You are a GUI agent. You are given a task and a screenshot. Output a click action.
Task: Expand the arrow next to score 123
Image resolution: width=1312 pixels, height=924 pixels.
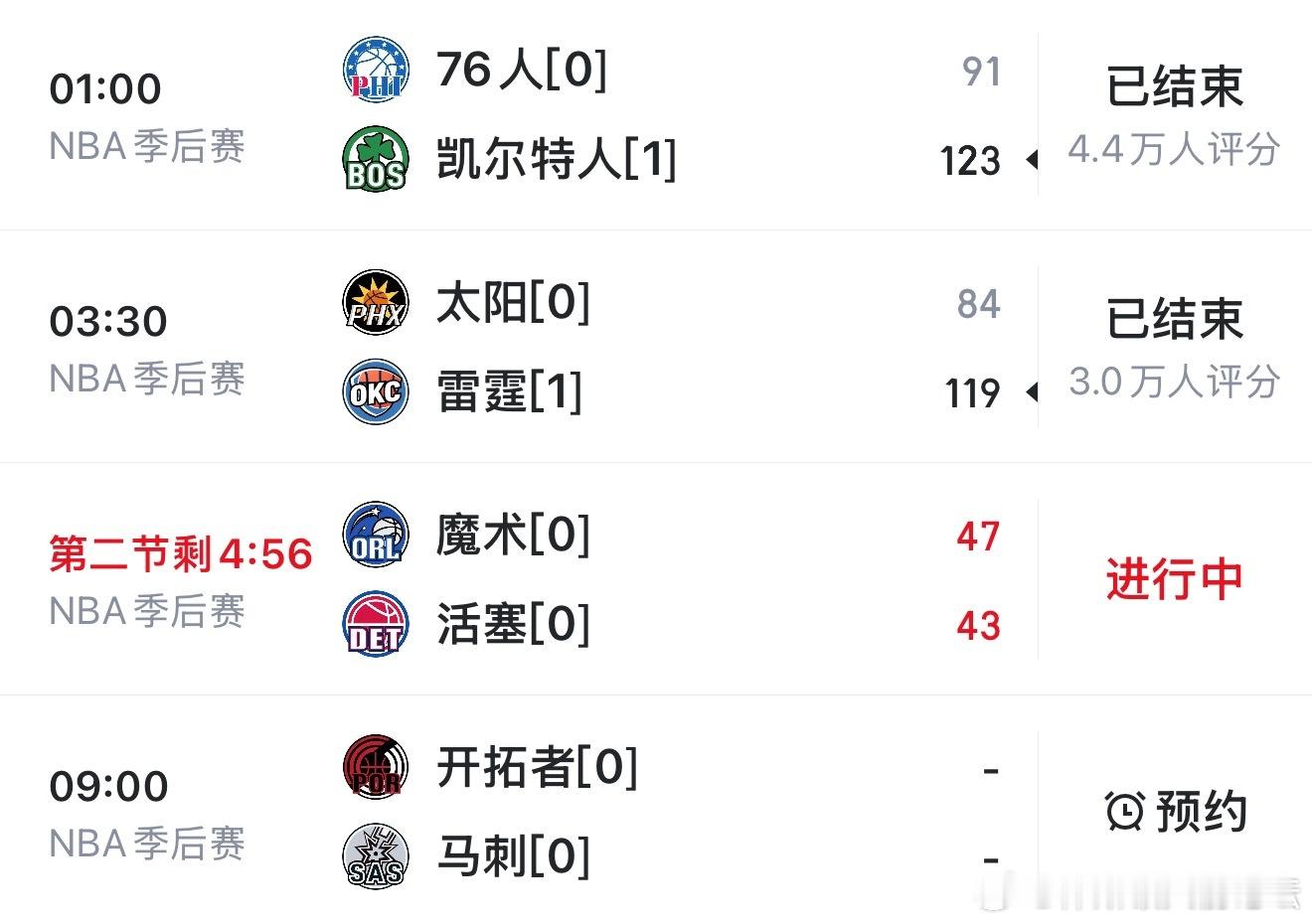point(1032,161)
